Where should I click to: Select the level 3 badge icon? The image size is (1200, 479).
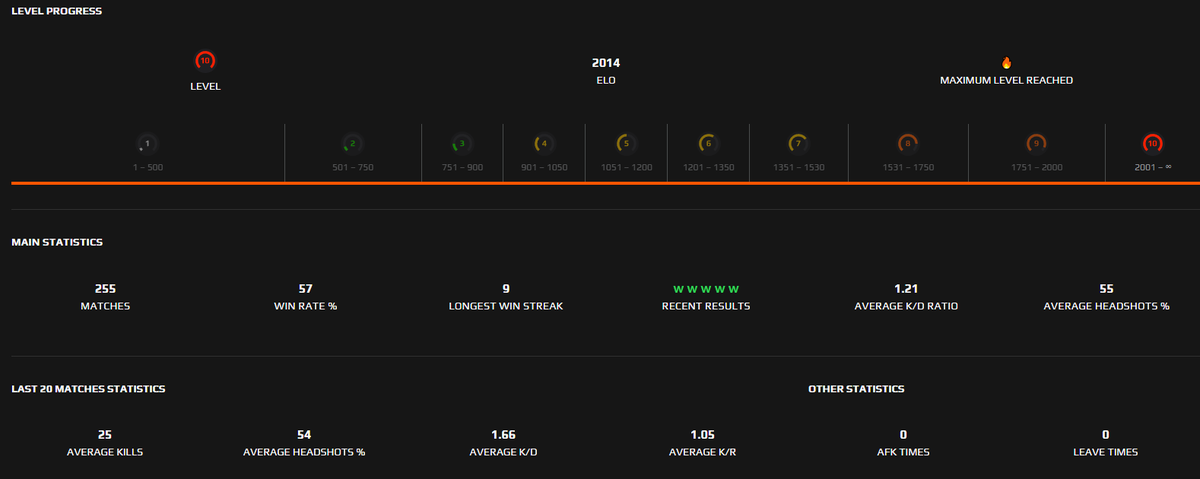coord(462,144)
